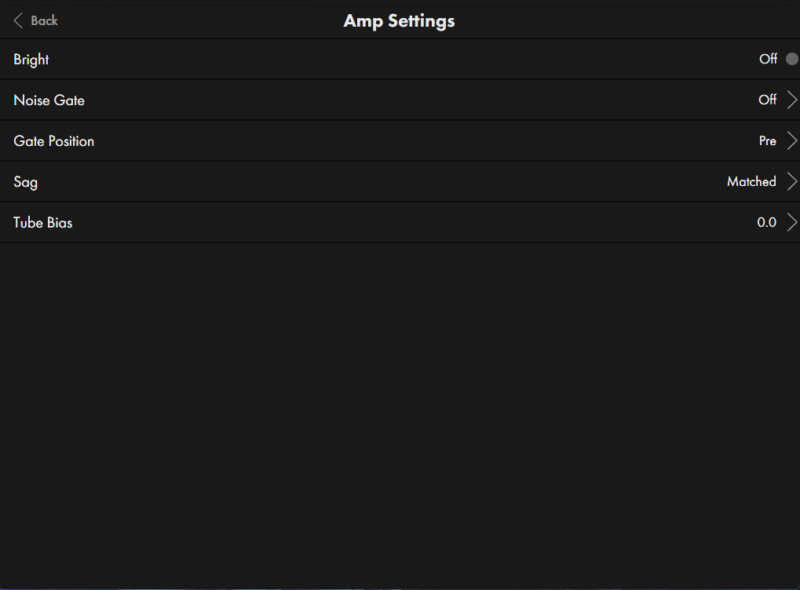Expand Sag chevron arrow
Image resolution: width=800 pixels, height=590 pixels.
pos(792,182)
